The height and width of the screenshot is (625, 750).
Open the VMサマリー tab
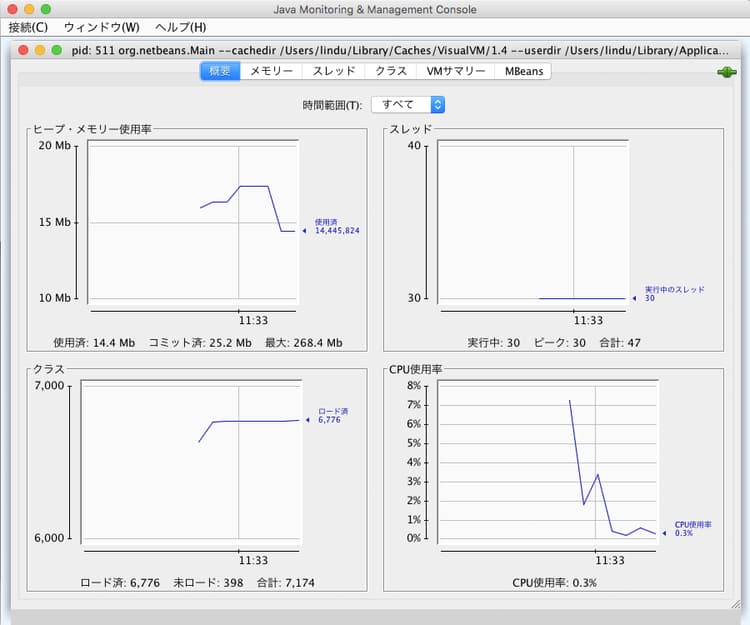point(455,71)
